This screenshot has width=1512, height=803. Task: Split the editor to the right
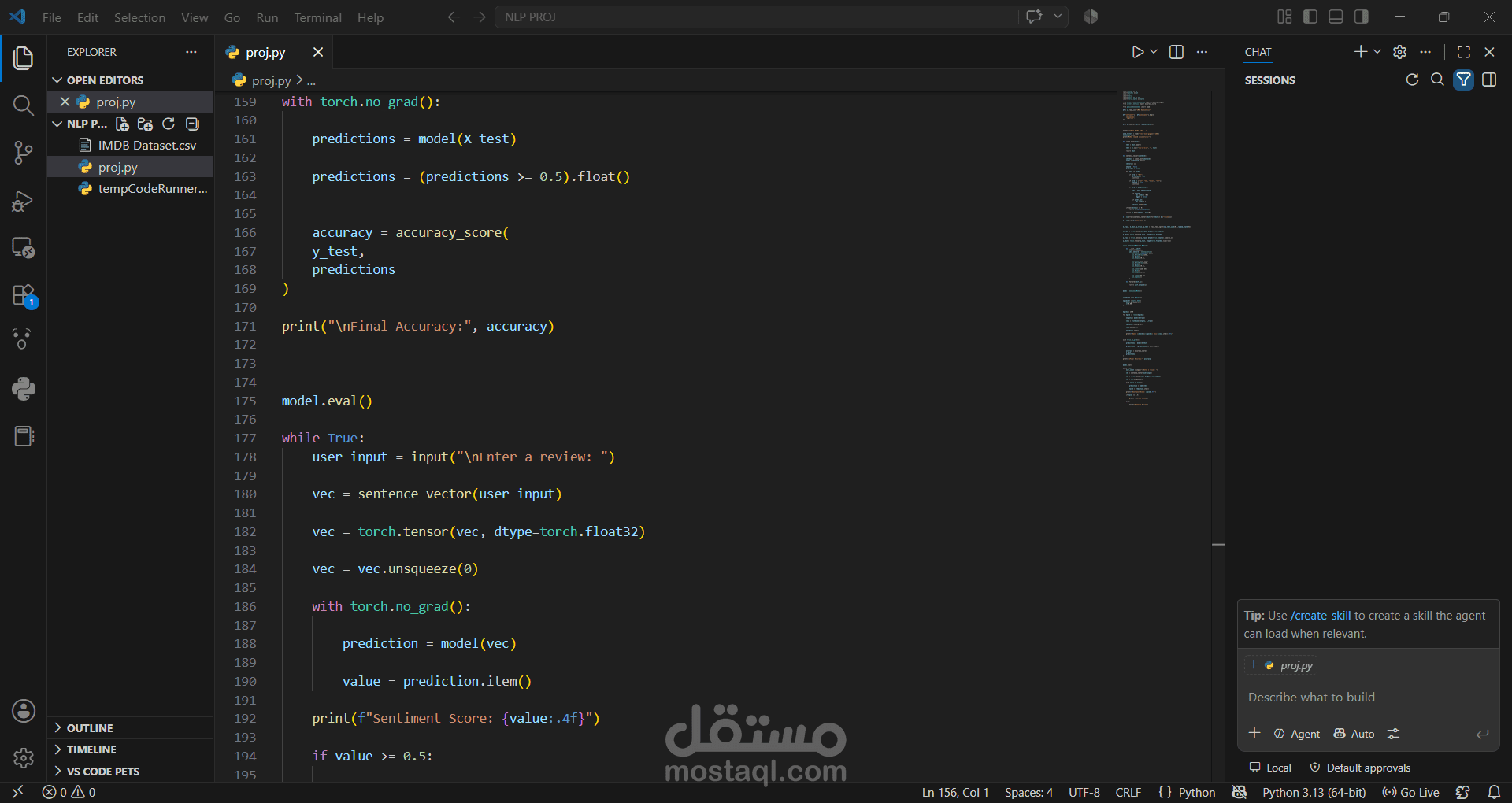point(1177,52)
